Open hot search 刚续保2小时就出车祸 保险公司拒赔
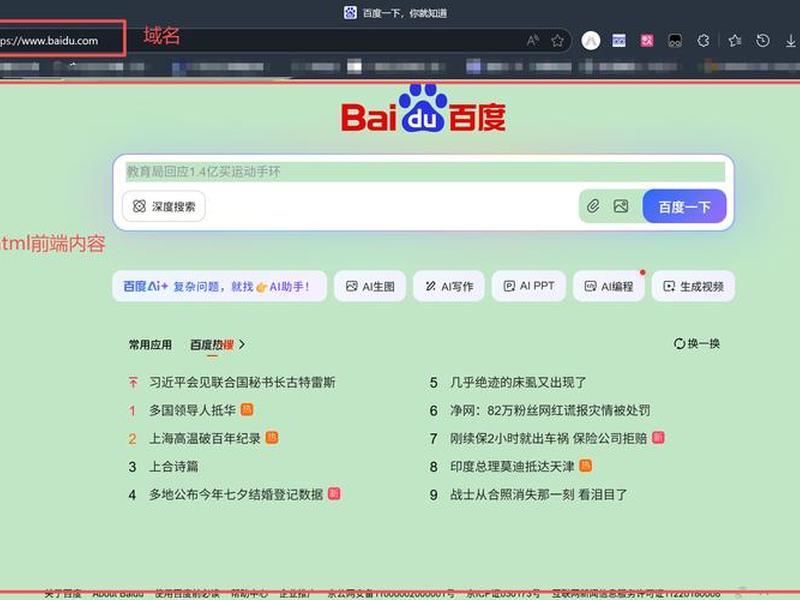Screen dimensions: 800x600 pyautogui.click(x=548, y=438)
